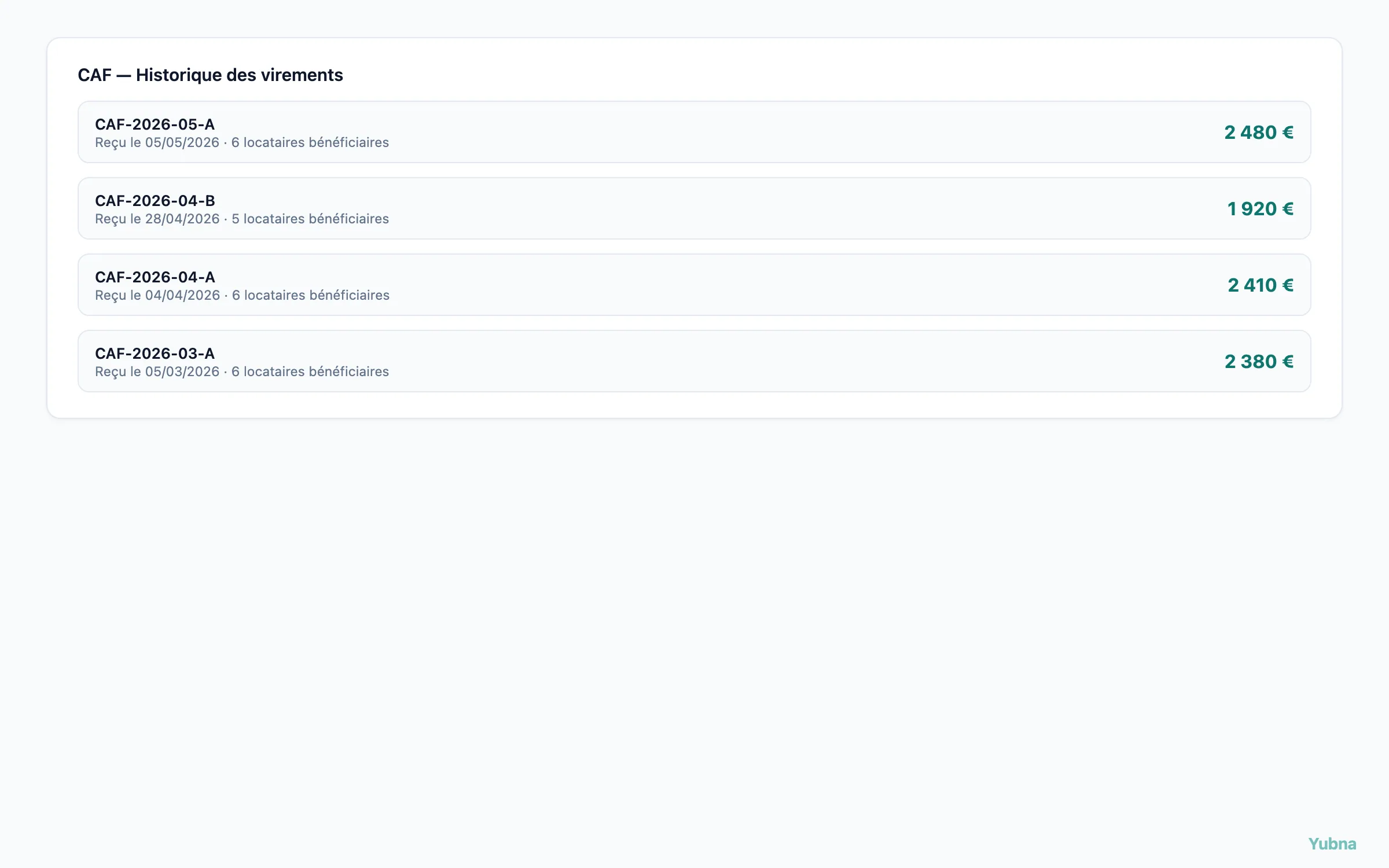Click the 1 920 € amount
Viewport: 1389px width, 868px height.
pos(1261,209)
